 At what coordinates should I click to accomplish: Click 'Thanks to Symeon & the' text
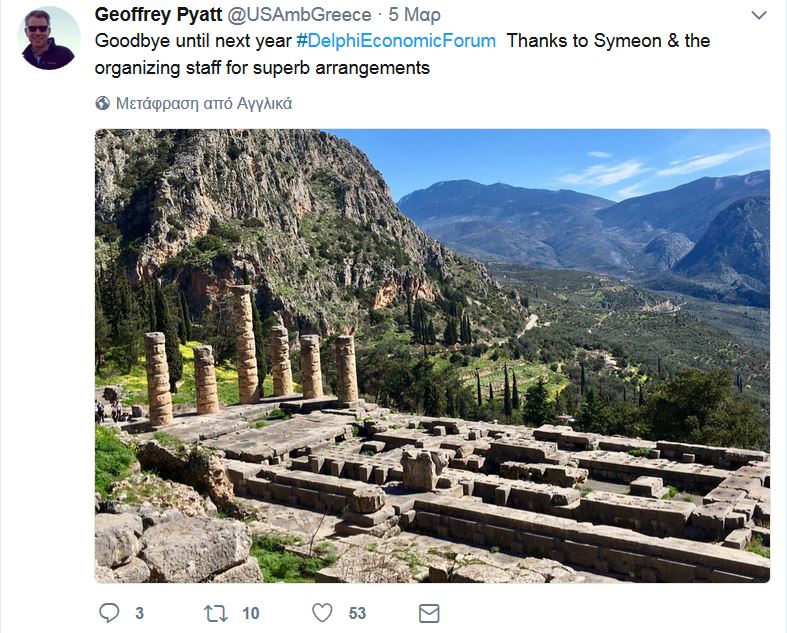[x=608, y=41]
